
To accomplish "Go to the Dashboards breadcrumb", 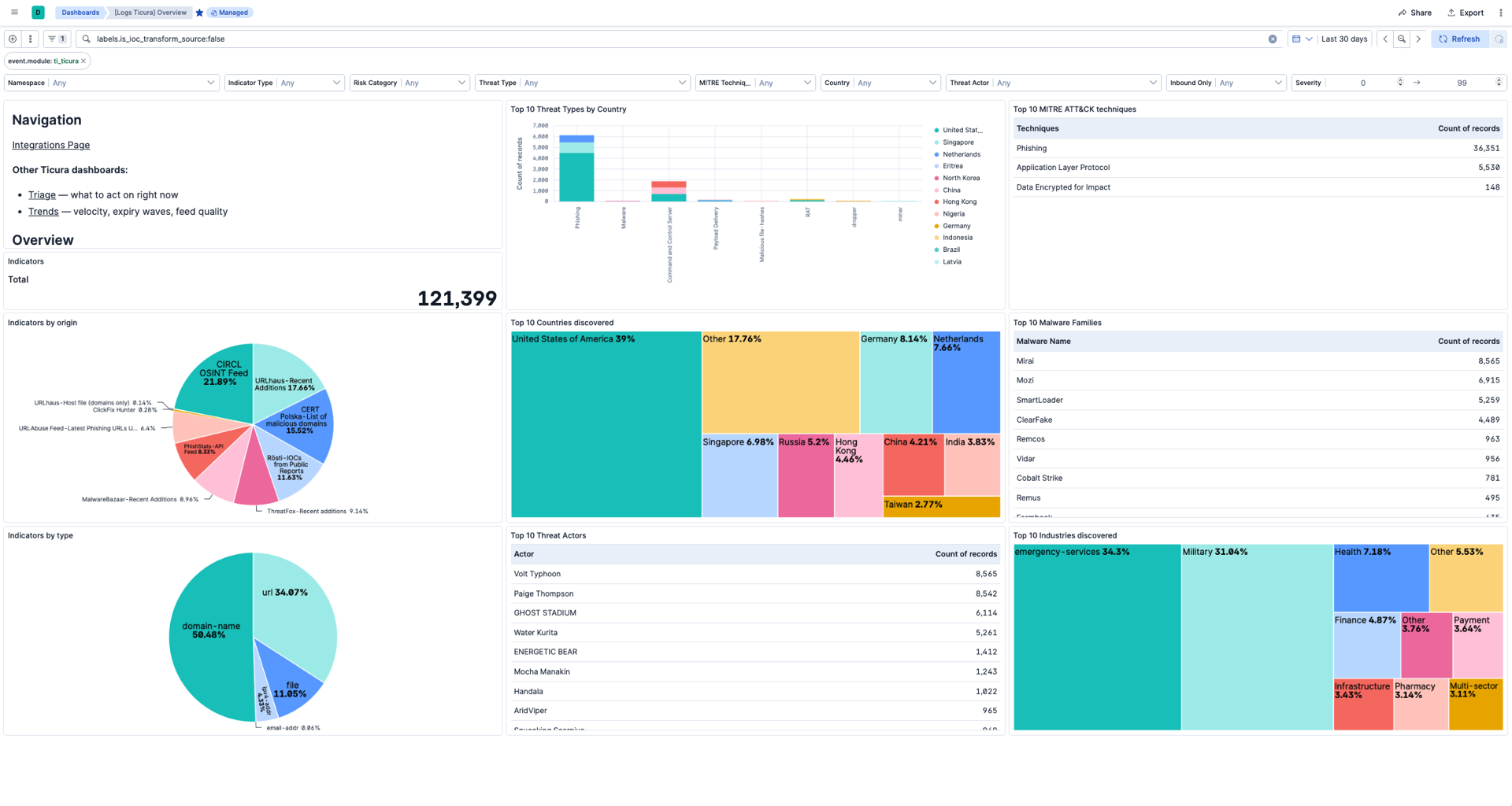I will click(x=80, y=13).
